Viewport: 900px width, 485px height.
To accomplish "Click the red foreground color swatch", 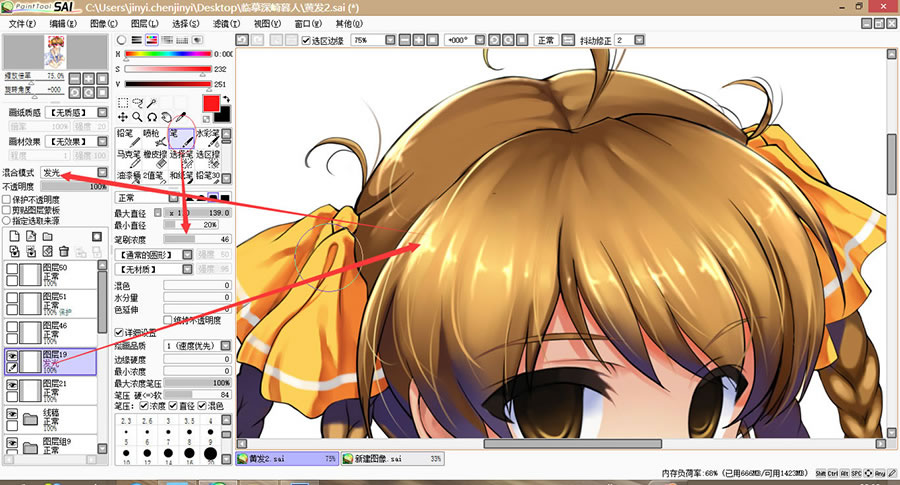I will click(211, 104).
